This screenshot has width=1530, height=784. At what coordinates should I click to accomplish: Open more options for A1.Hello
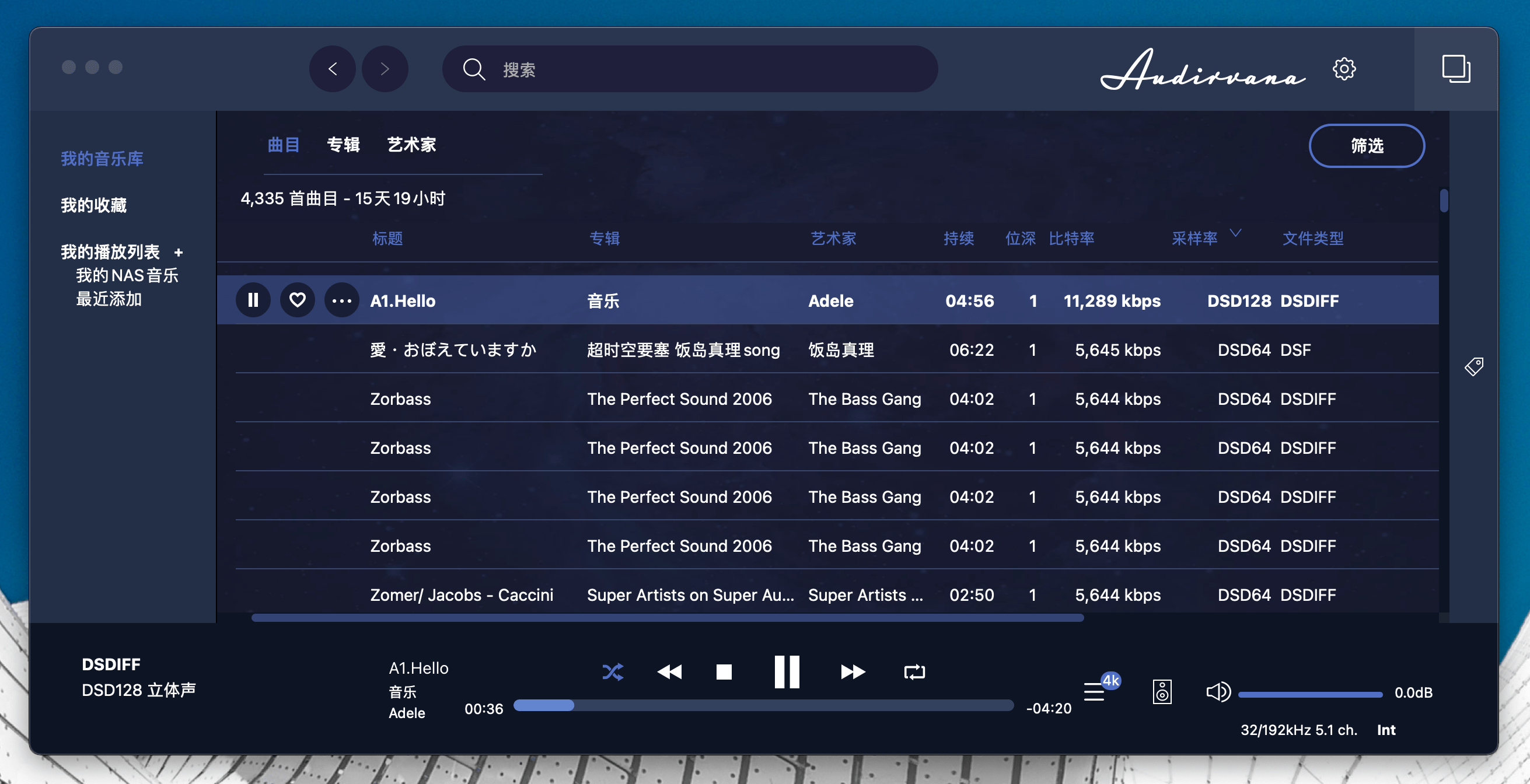coord(341,300)
